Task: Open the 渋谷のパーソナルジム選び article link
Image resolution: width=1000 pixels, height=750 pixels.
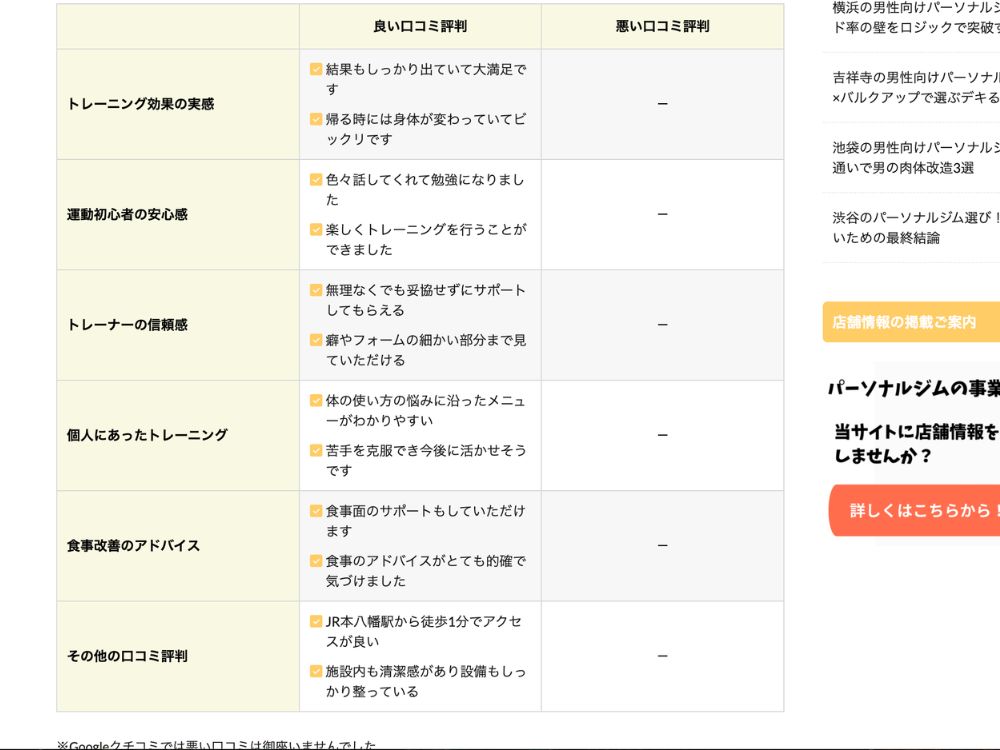Action: point(915,227)
